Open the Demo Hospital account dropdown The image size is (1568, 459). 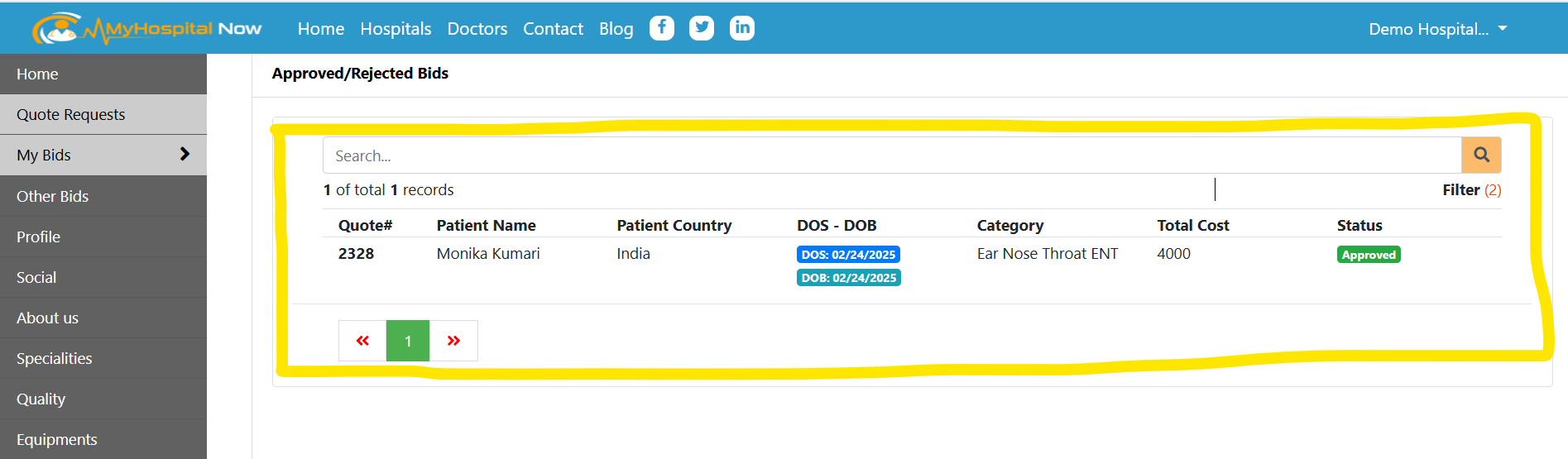pyautogui.click(x=1438, y=29)
